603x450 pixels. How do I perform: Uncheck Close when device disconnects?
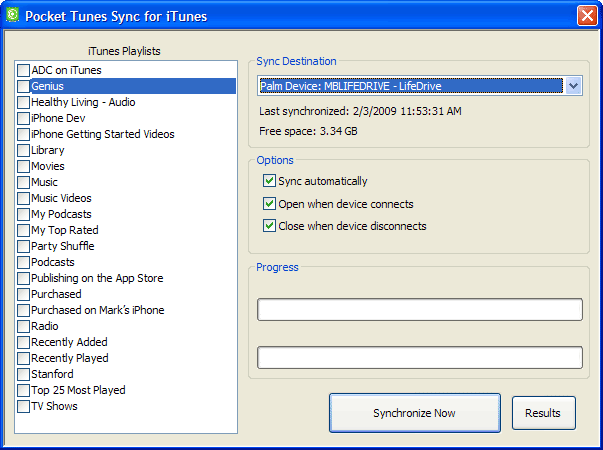[x=269, y=226]
